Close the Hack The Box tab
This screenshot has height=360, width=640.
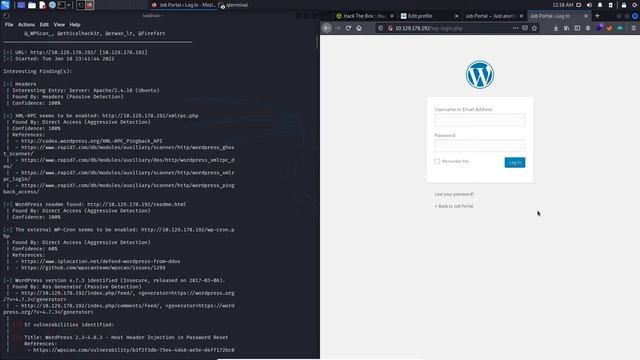(x=392, y=16)
